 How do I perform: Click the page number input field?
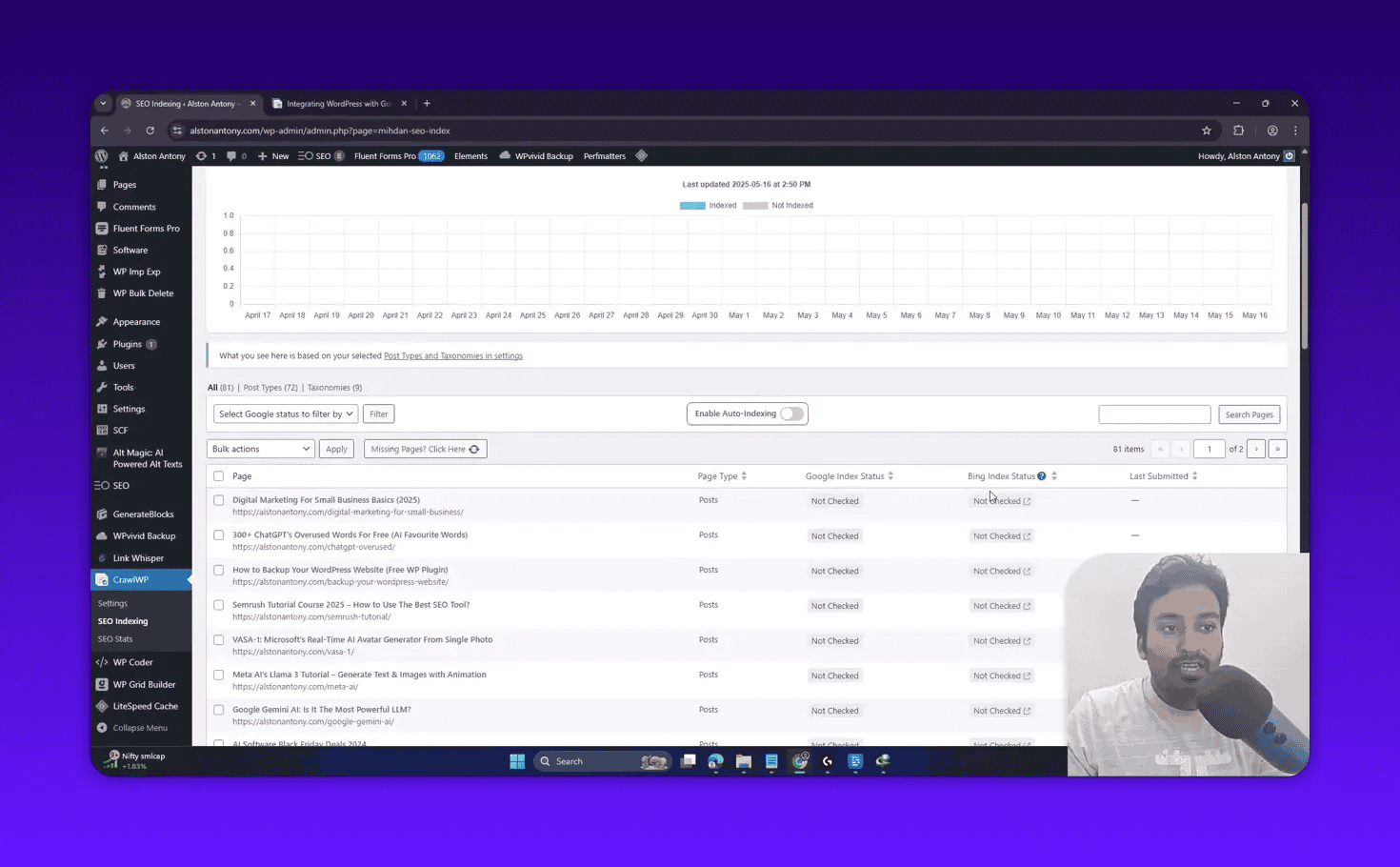tap(1209, 448)
